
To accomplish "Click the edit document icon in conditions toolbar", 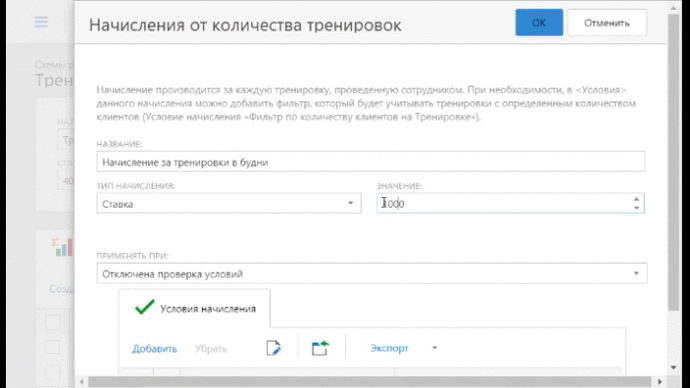I will [273, 348].
